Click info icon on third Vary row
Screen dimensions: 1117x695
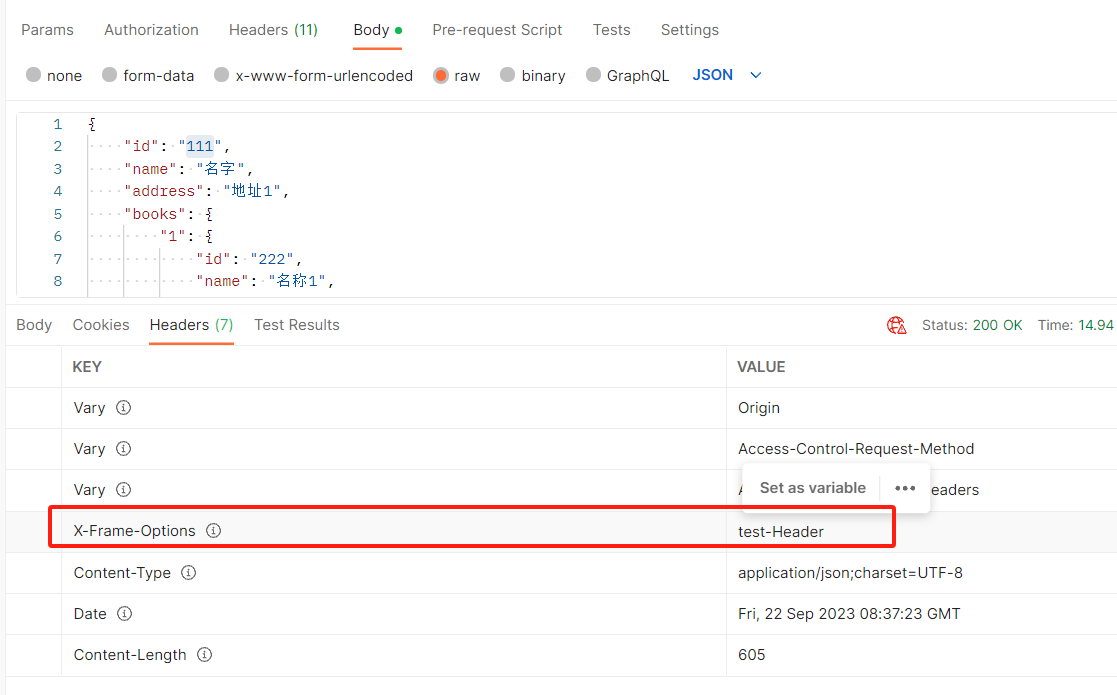click(123, 490)
